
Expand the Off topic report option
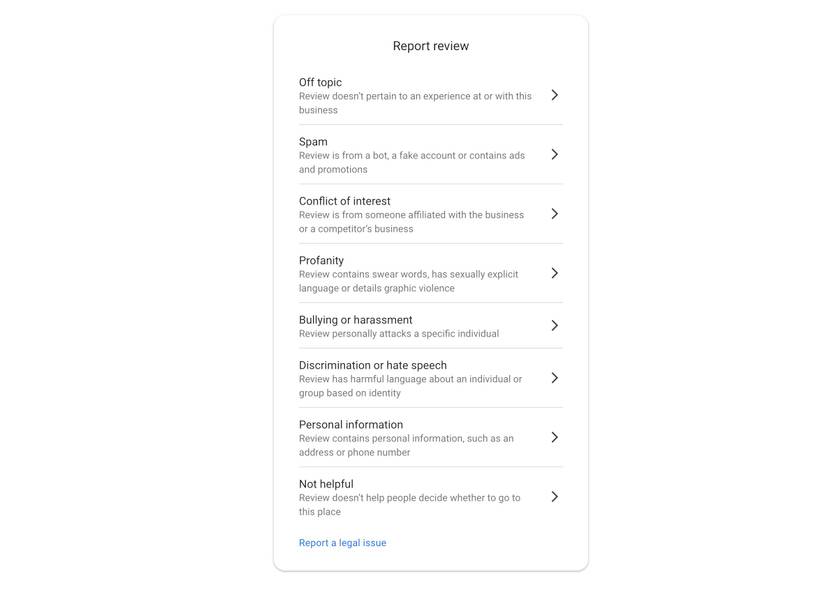pyautogui.click(x=420, y=93)
